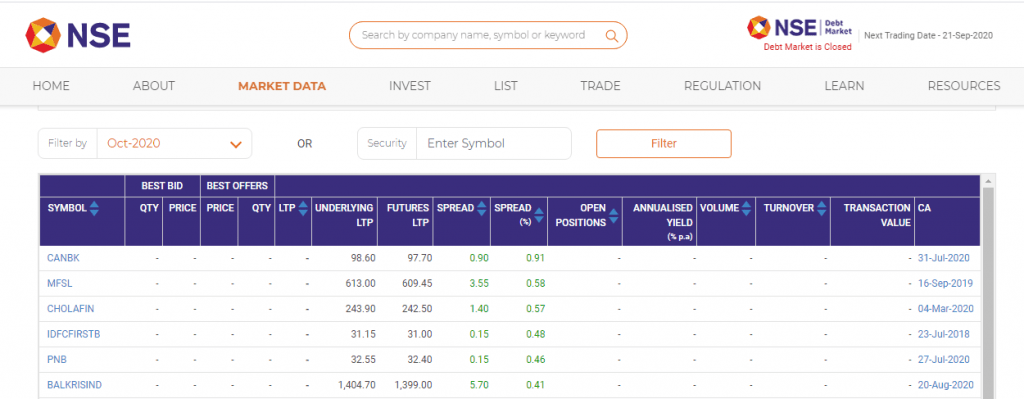
Task: Click the NSE logo at top left
Action: pyautogui.click(x=78, y=35)
